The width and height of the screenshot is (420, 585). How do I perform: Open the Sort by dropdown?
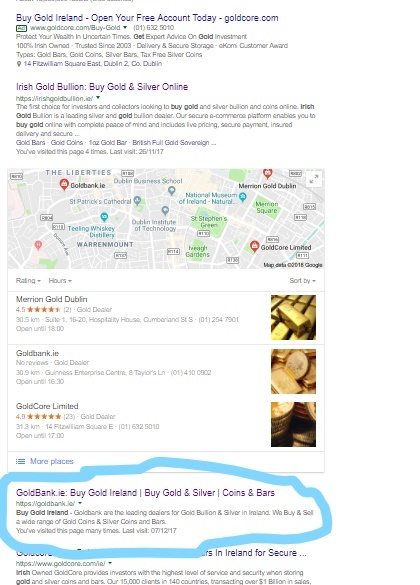tap(303, 281)
